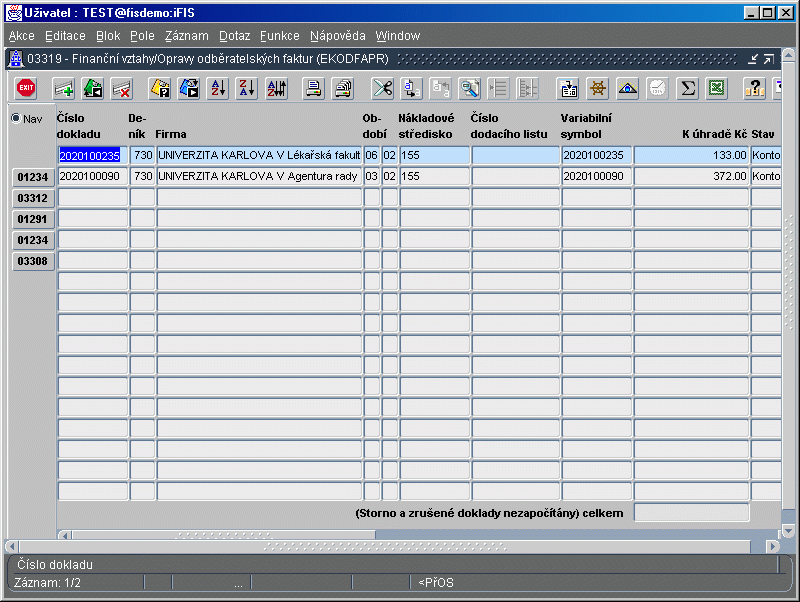Click the 133.00 K úhradě cell
Image resolution: width=800 pixels, height=602 pixels.
[691, 155]
